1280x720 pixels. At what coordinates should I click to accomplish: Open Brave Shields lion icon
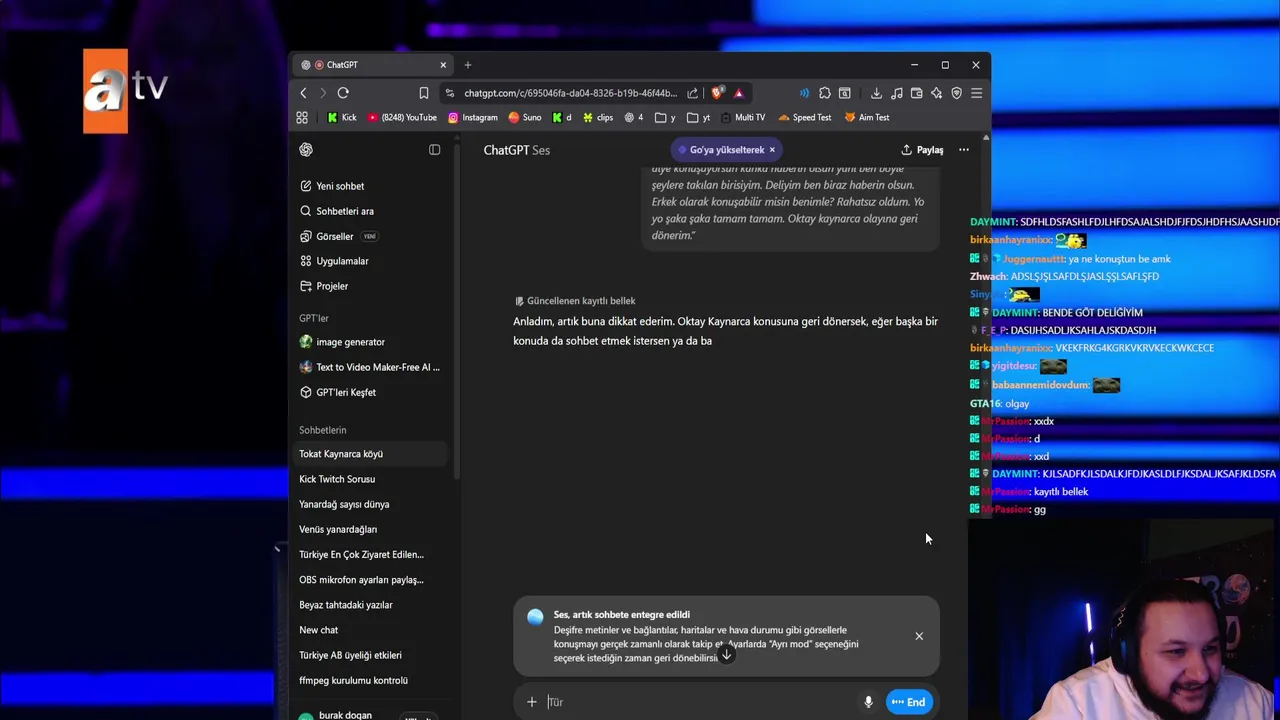(717, 93)
